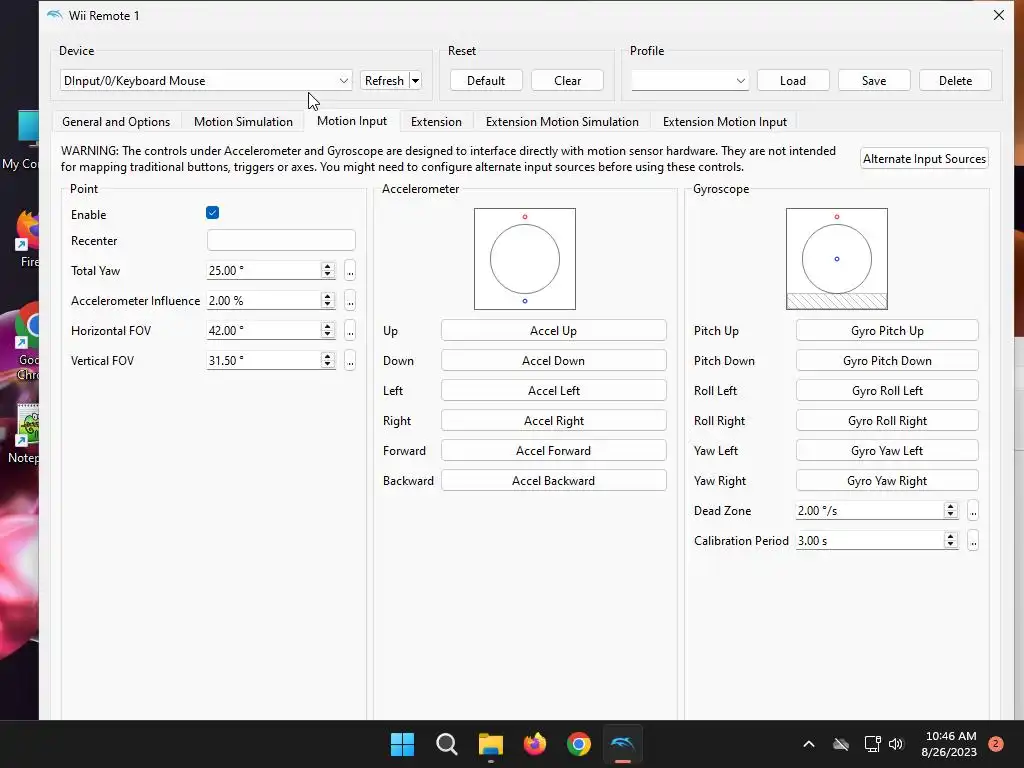
Task: Map the Accel Left button
Action: tap(553, 391)
